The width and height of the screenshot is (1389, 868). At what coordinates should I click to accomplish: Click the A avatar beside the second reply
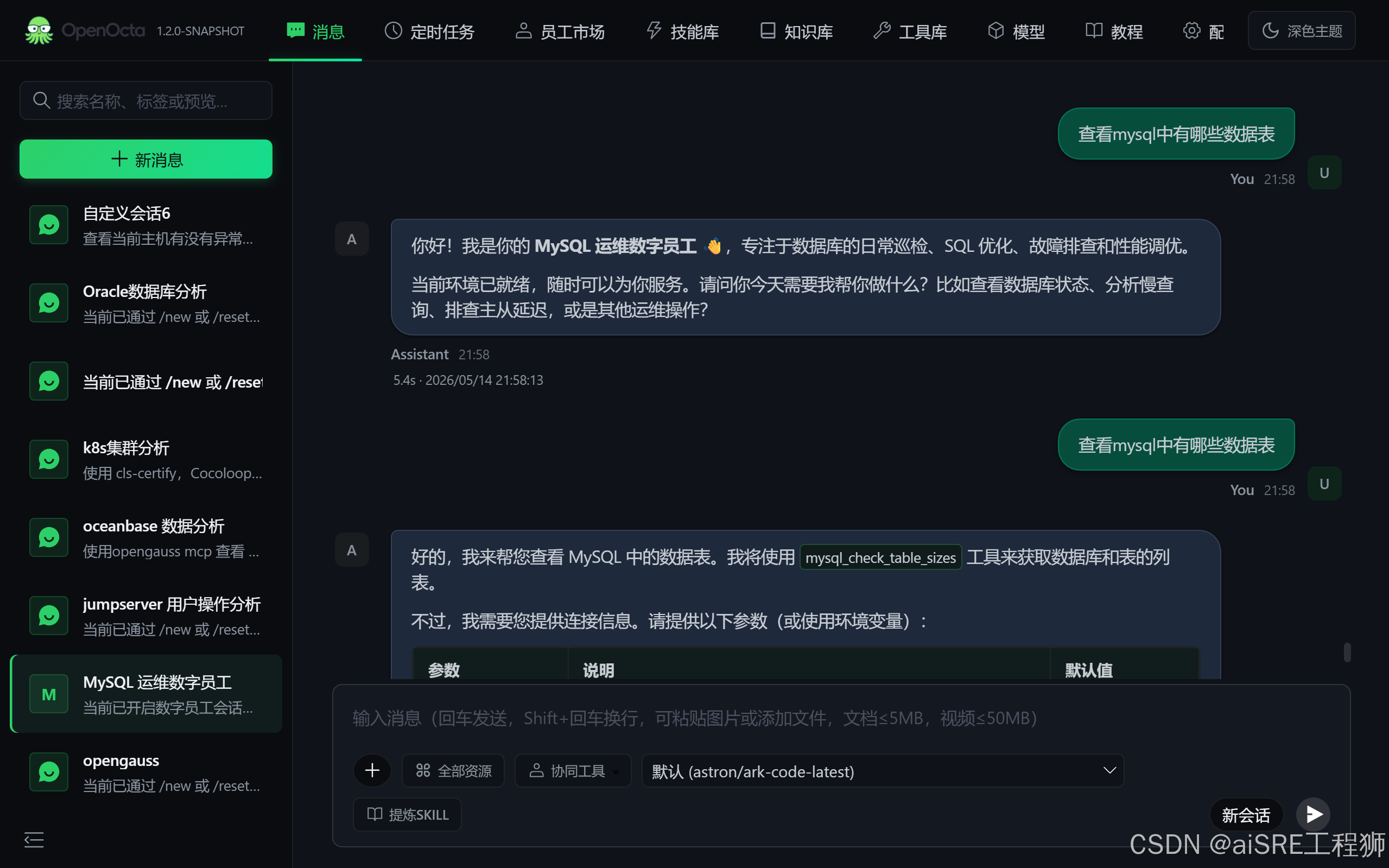coord(352,550)
